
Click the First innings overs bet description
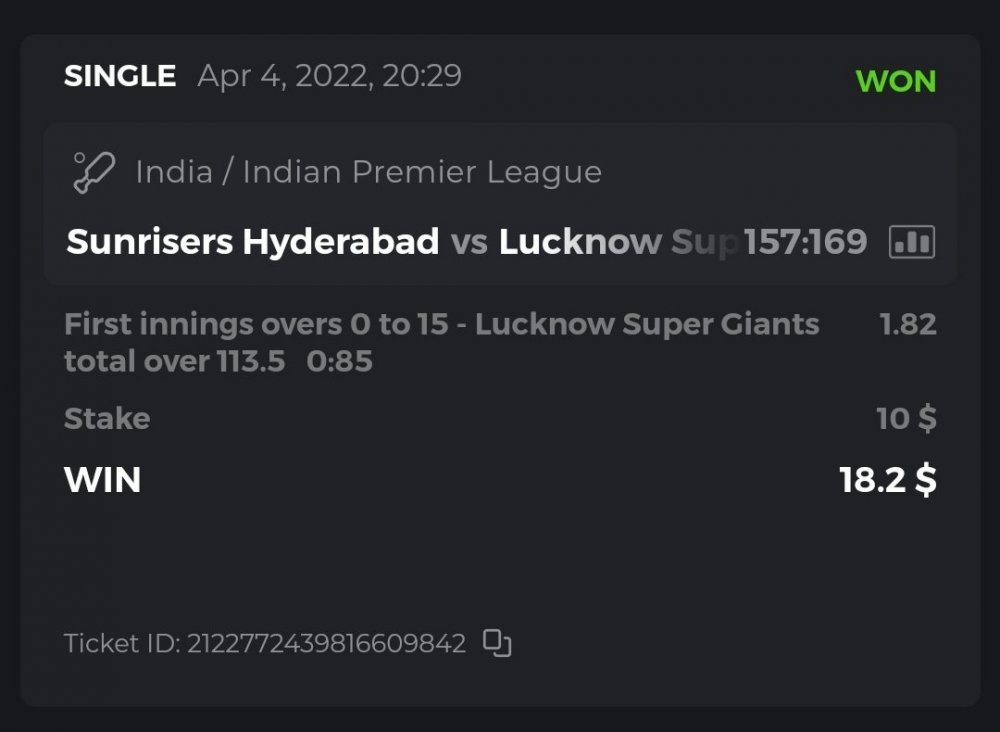coord(441,324)
